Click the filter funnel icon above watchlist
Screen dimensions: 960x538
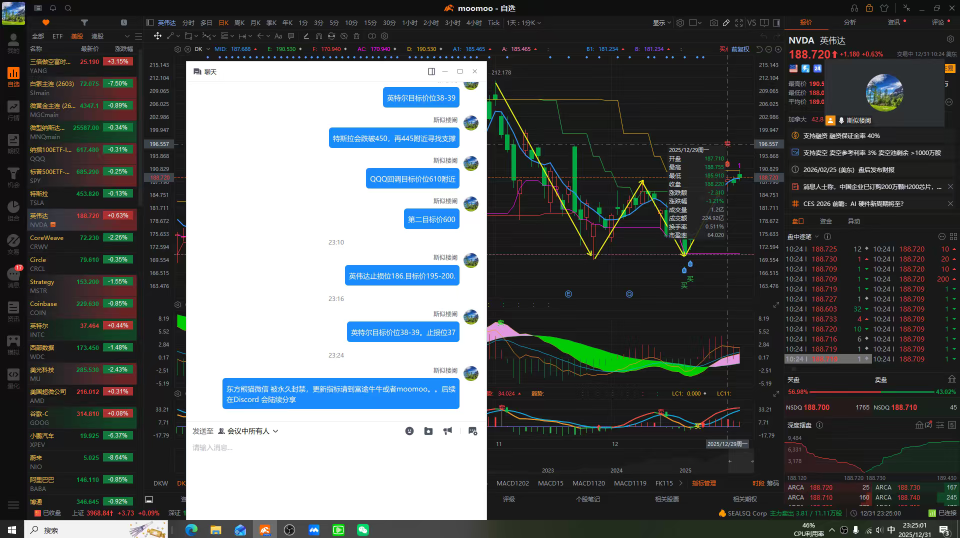coord(84,23)
